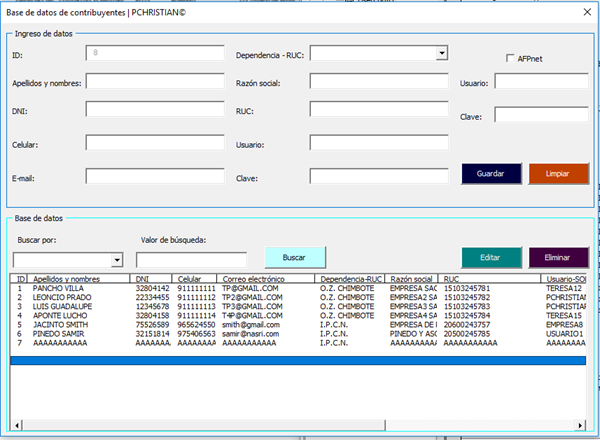Image resolution: width=600 pixels, height=440 pixels.
Task: Click the purple Eliminar button
Action: click(558, 258)
